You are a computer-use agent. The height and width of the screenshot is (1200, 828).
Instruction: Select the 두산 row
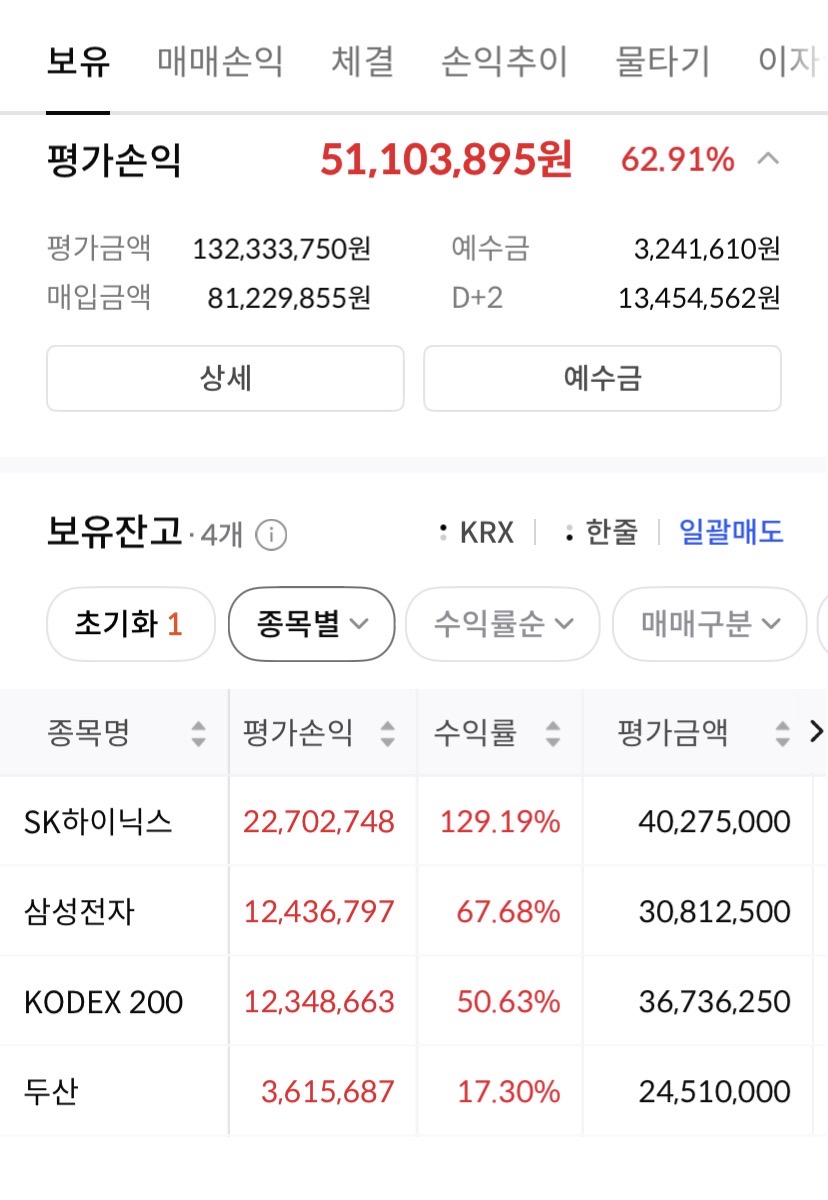click(414, 1091)
